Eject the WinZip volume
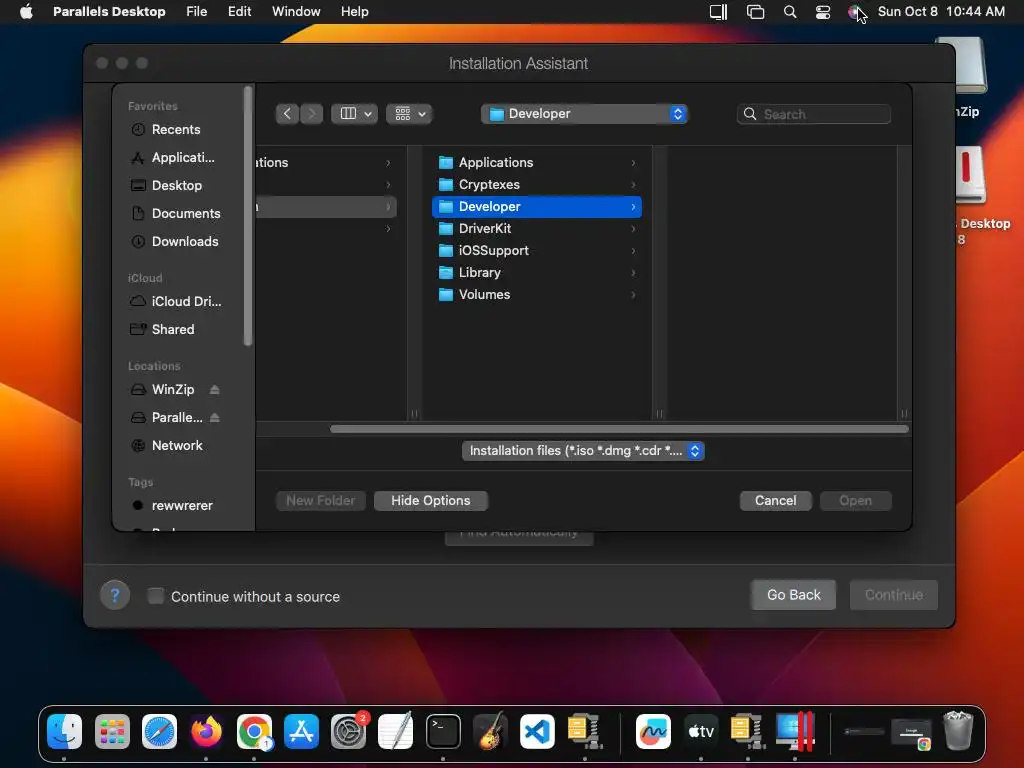Viewport: 1024px width, 768px height. [214, 390]
